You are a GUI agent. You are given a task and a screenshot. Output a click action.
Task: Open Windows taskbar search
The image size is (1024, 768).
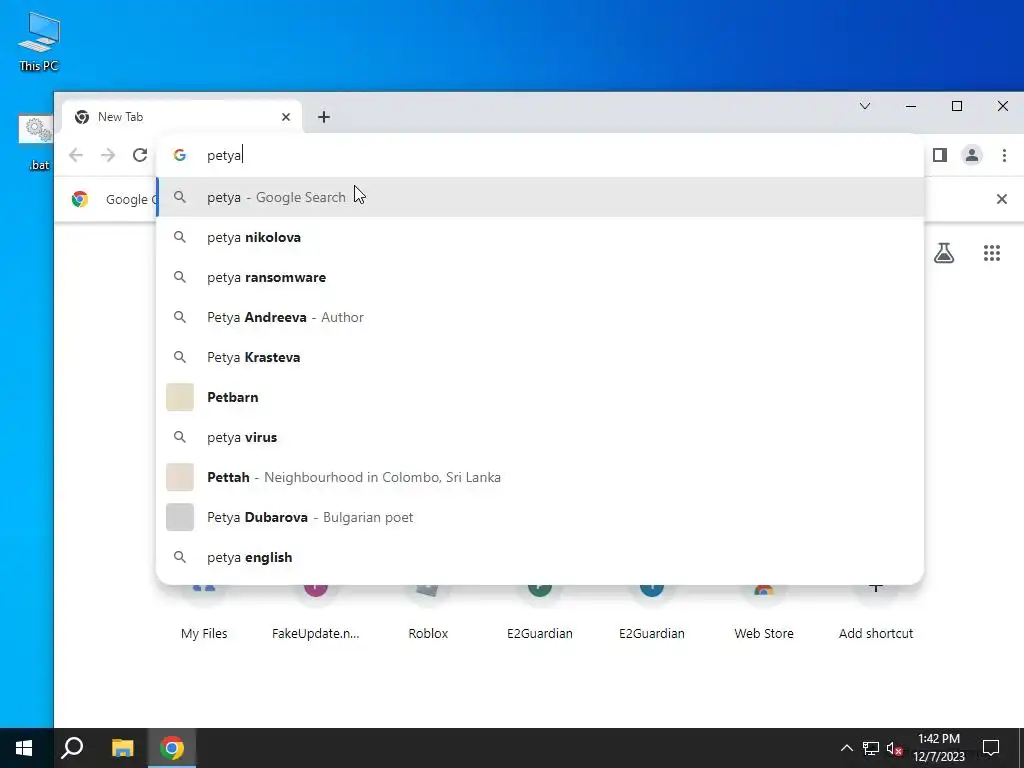pyautogui.click(x=72, y=748)
